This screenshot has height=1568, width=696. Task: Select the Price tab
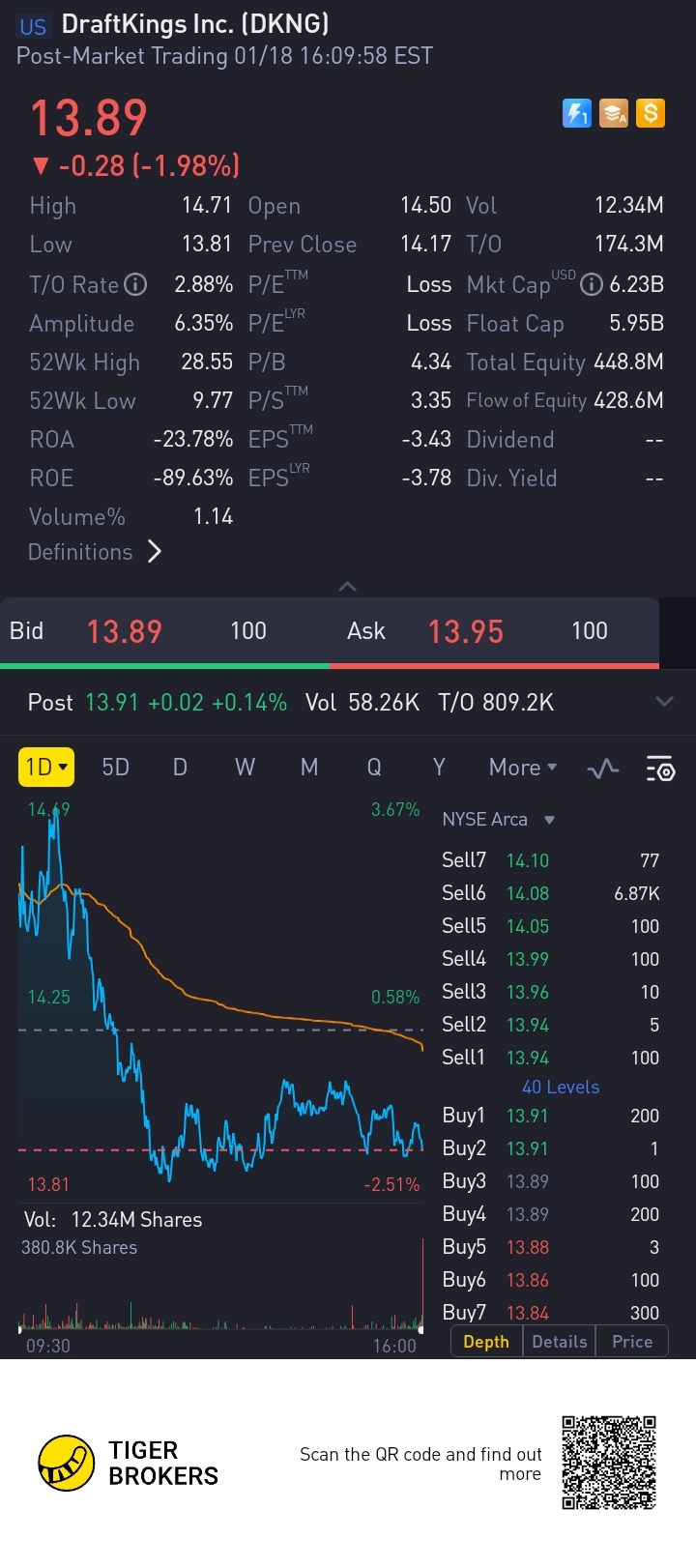pos(632,1342)
